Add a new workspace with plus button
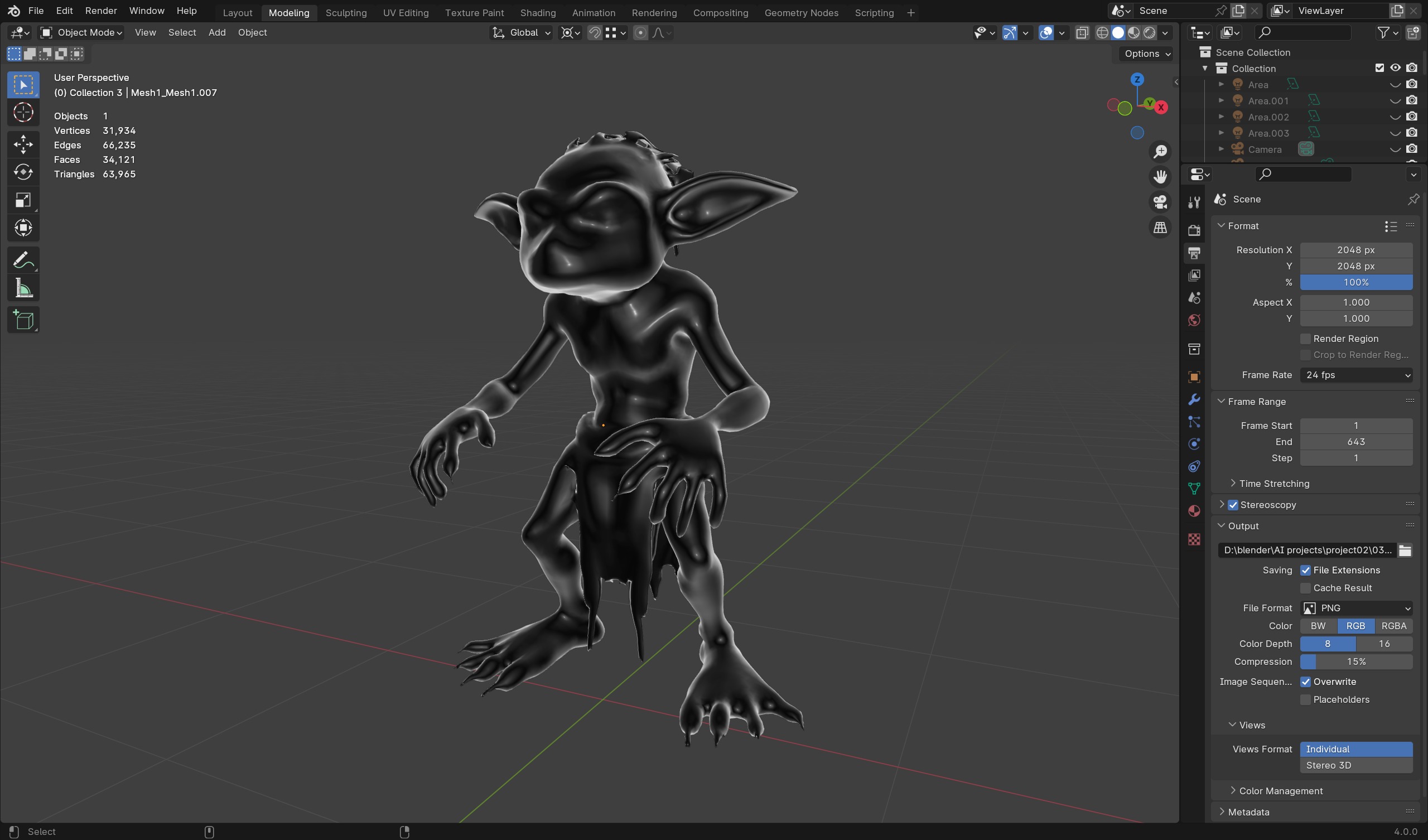1428x840 pixels. pos(911,12)
